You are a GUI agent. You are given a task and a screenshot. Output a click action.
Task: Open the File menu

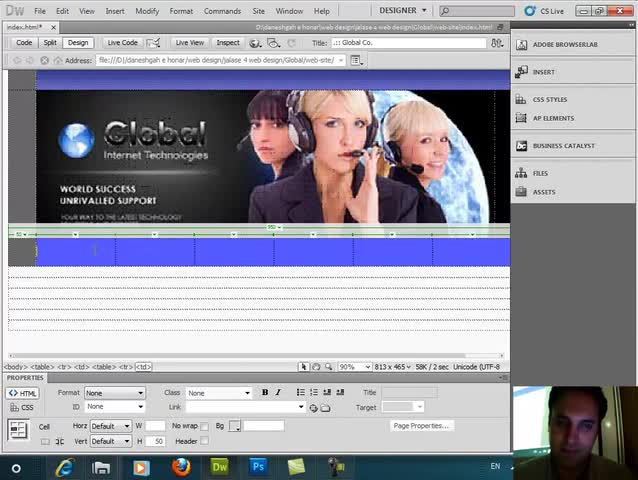click(x=40, y=11)
